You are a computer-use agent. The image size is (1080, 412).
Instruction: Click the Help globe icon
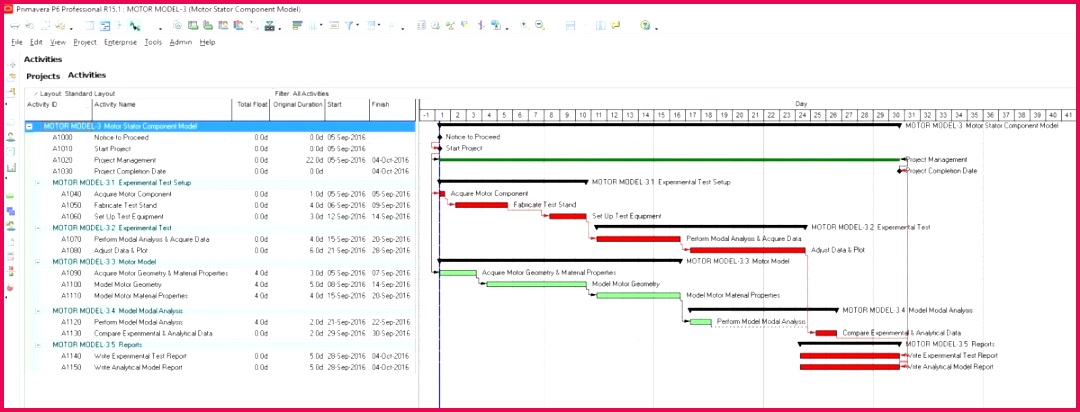(645, 26)
